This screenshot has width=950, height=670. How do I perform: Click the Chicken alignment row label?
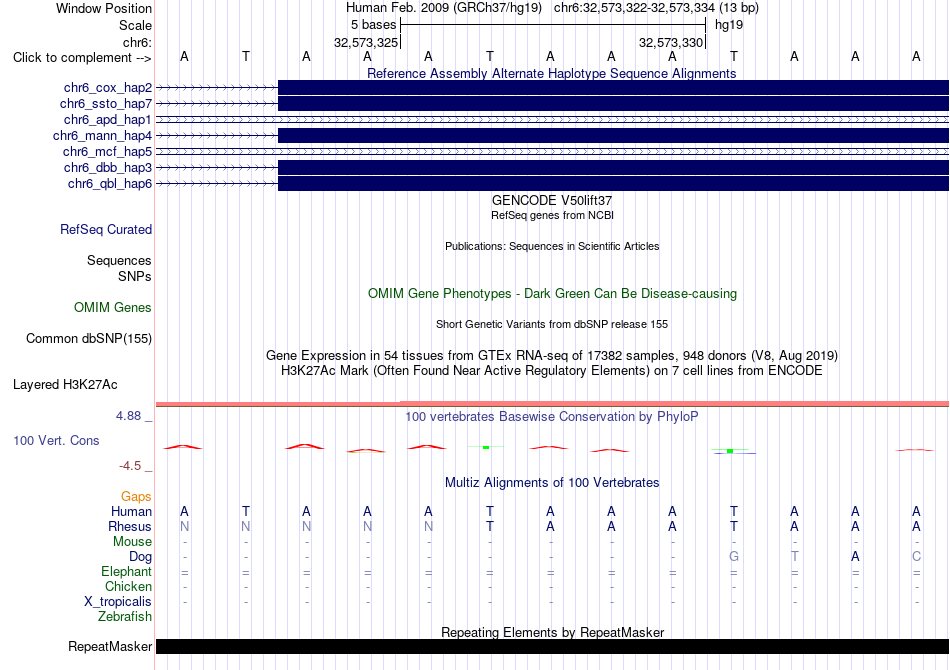(128, 586)
